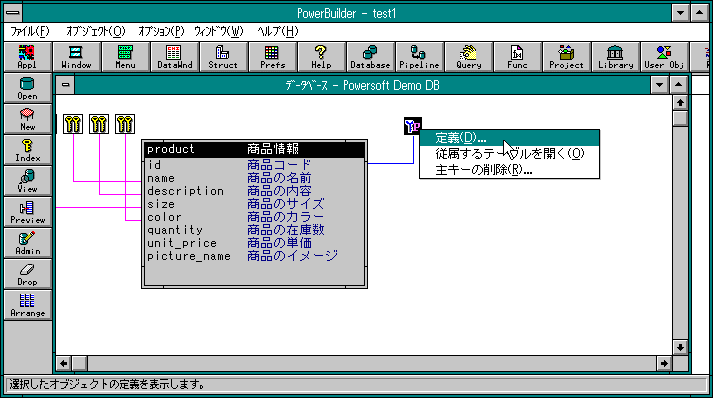
Task: Click the Struct toolbar icon
Action: coord(223,57)
